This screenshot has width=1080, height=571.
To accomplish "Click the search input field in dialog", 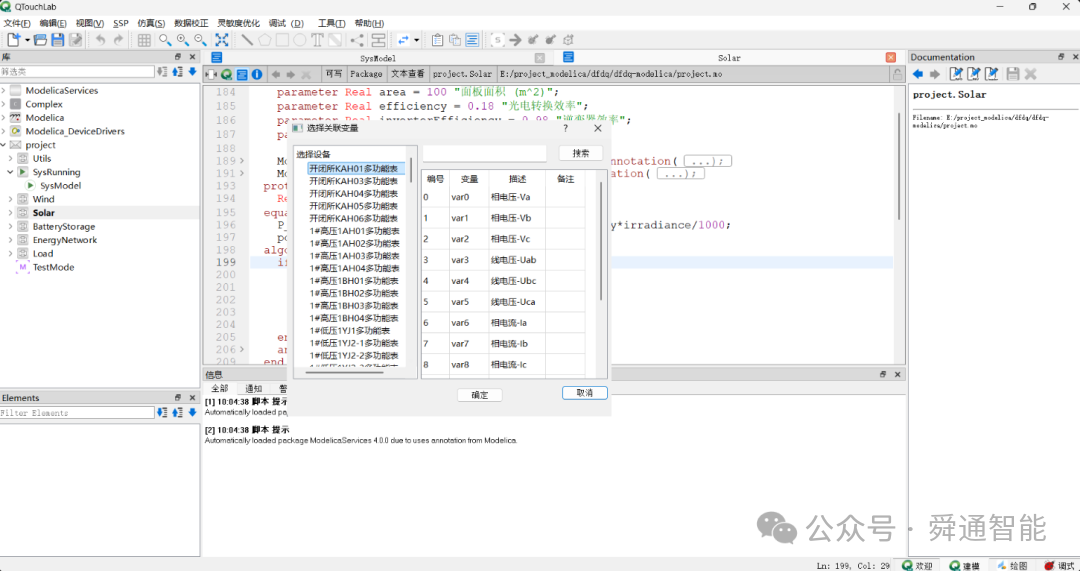I will coord(484,153).
